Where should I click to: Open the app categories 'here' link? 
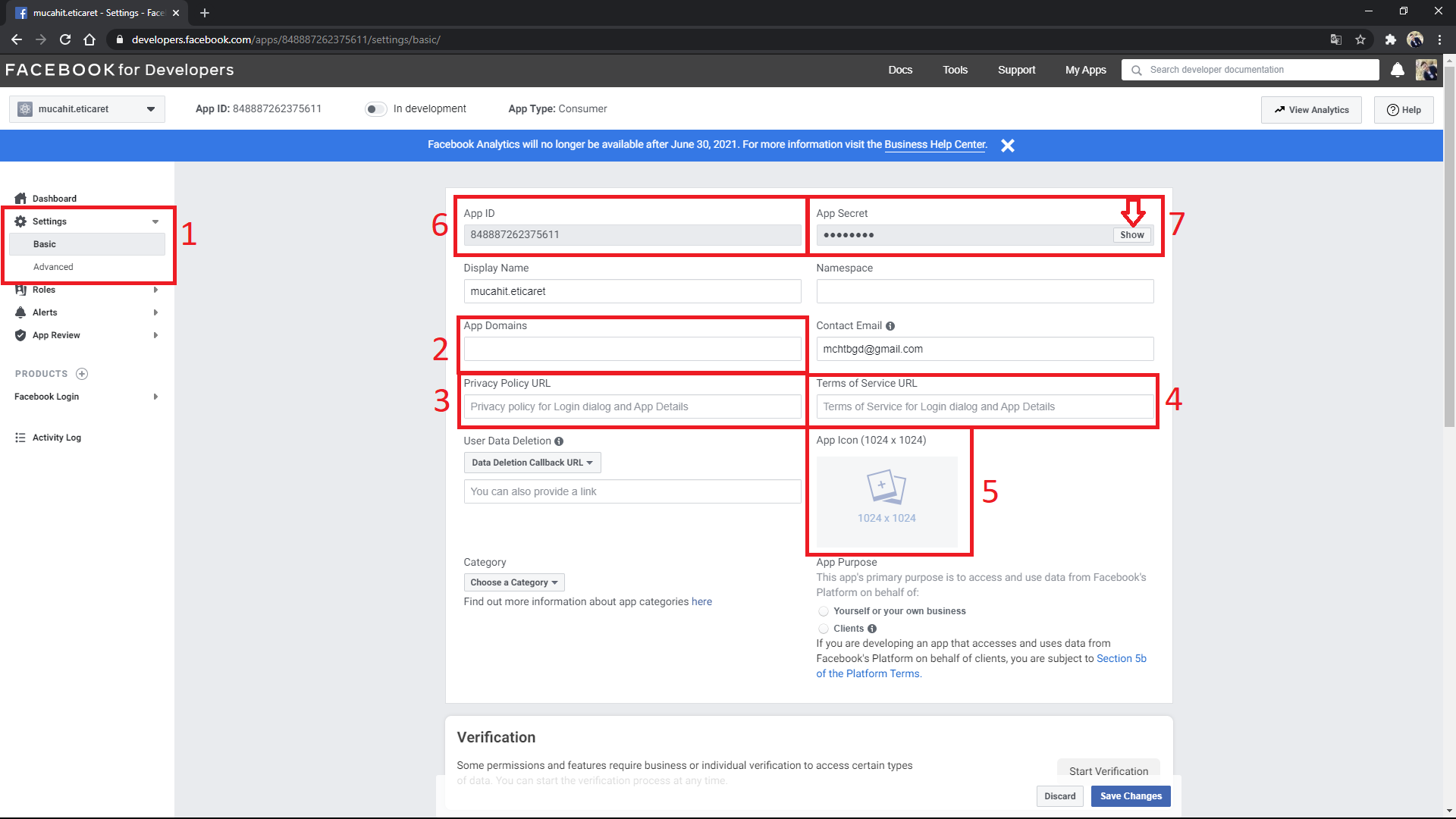[701, 602]
